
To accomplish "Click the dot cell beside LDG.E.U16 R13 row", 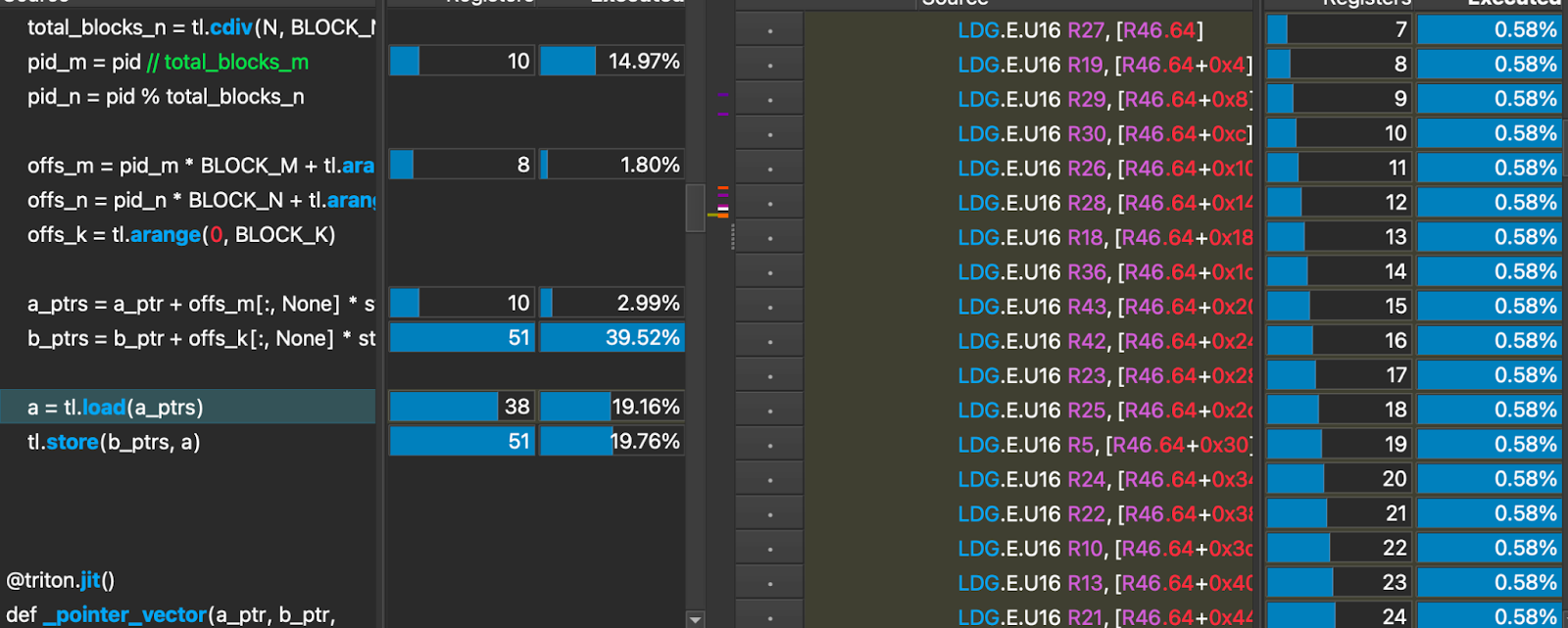I will pos(769,584).
